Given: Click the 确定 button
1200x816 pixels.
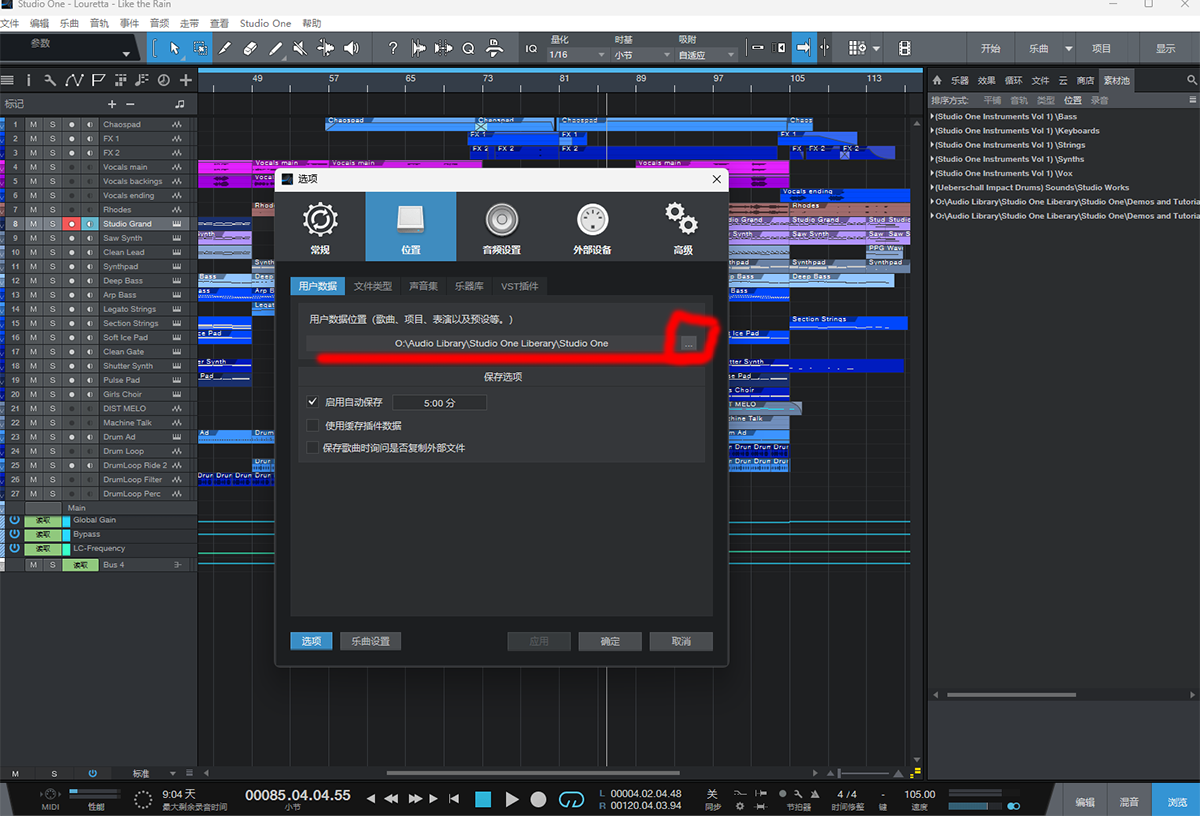Looking at the screenshot, I should (x=610, y=641).
